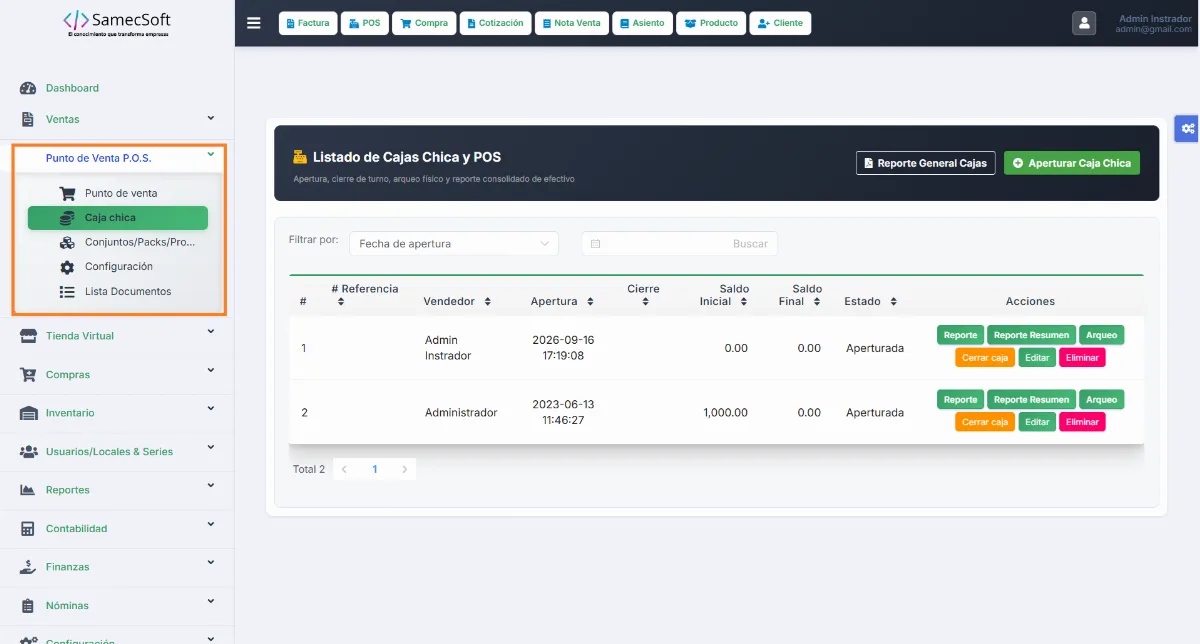Click Editar for Administrador row
The width and height of the screenshot is (1200, 644).
tap(1037, 422)
